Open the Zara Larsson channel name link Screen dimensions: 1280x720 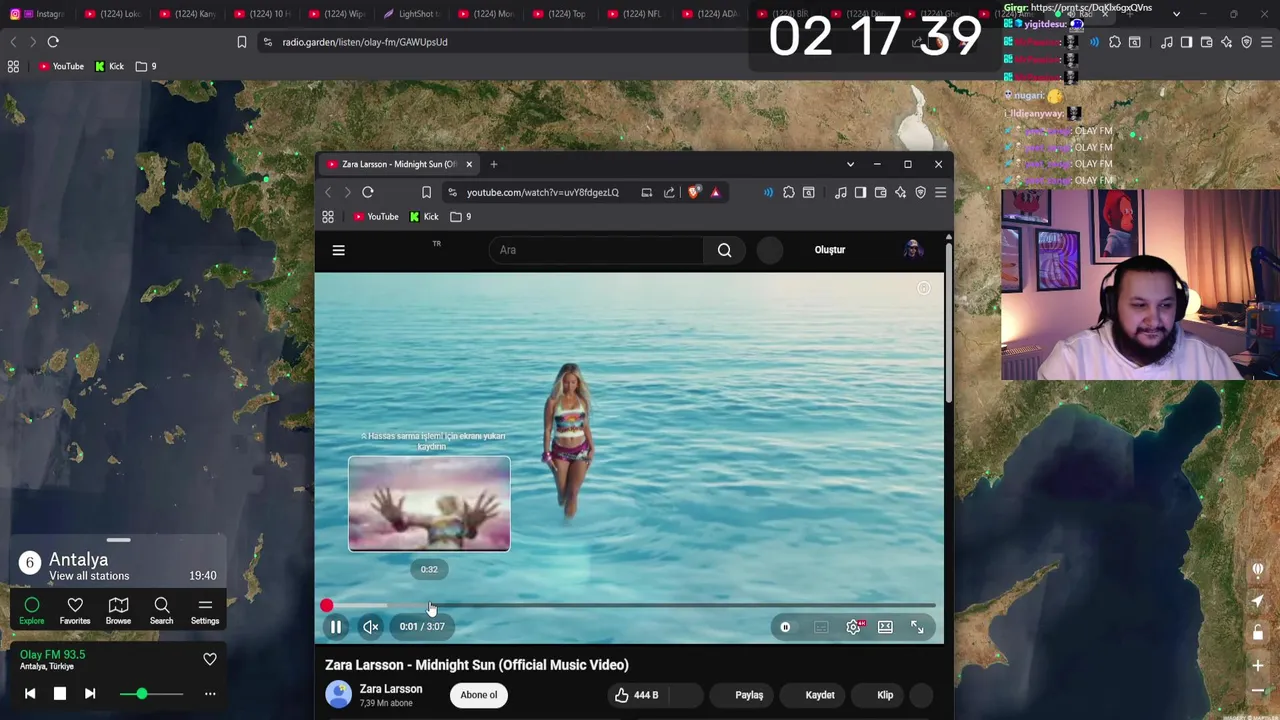pyautogui.click(x=391, y=689)
